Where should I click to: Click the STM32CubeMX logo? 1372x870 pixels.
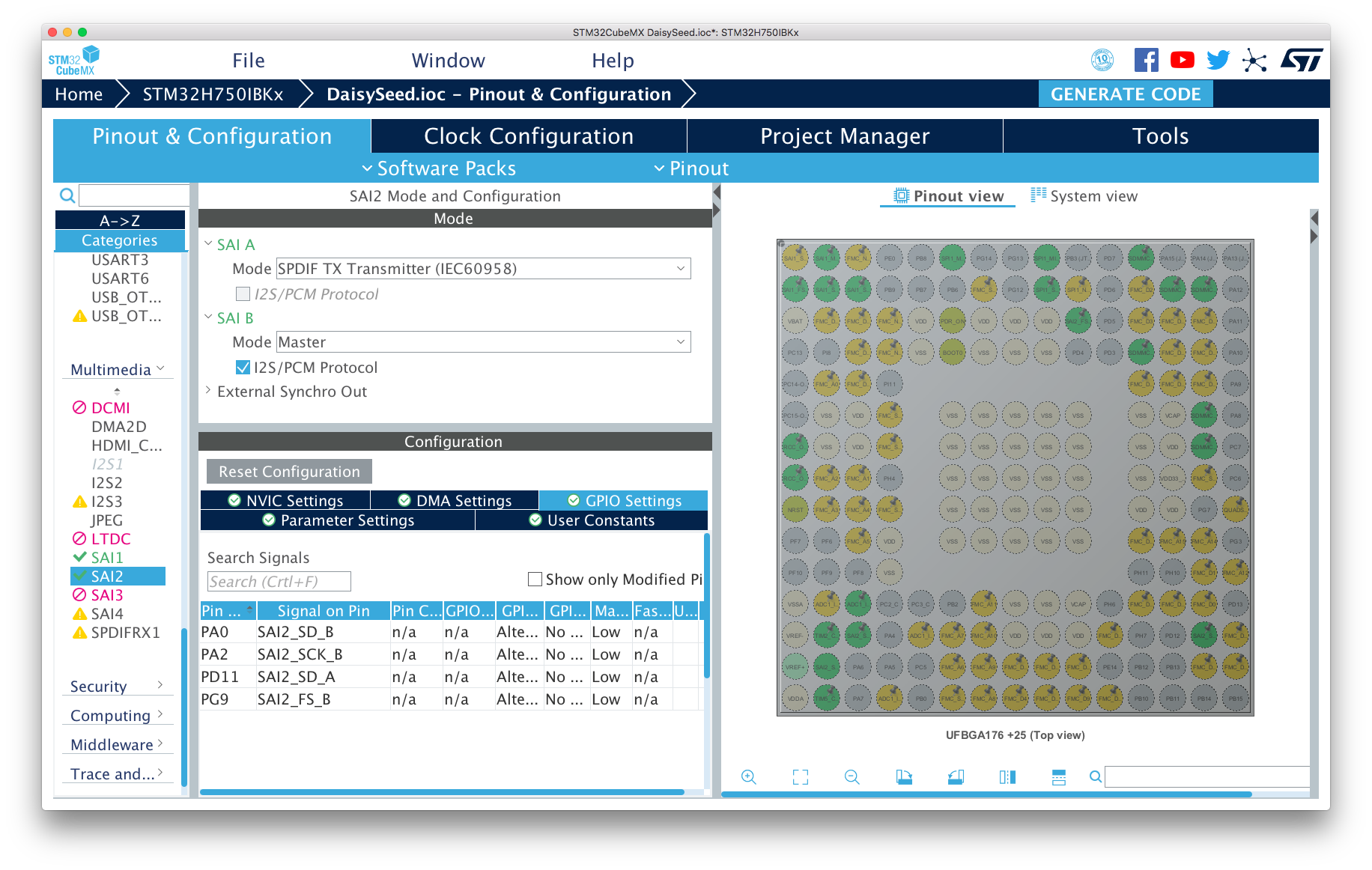tap(74, 60)
